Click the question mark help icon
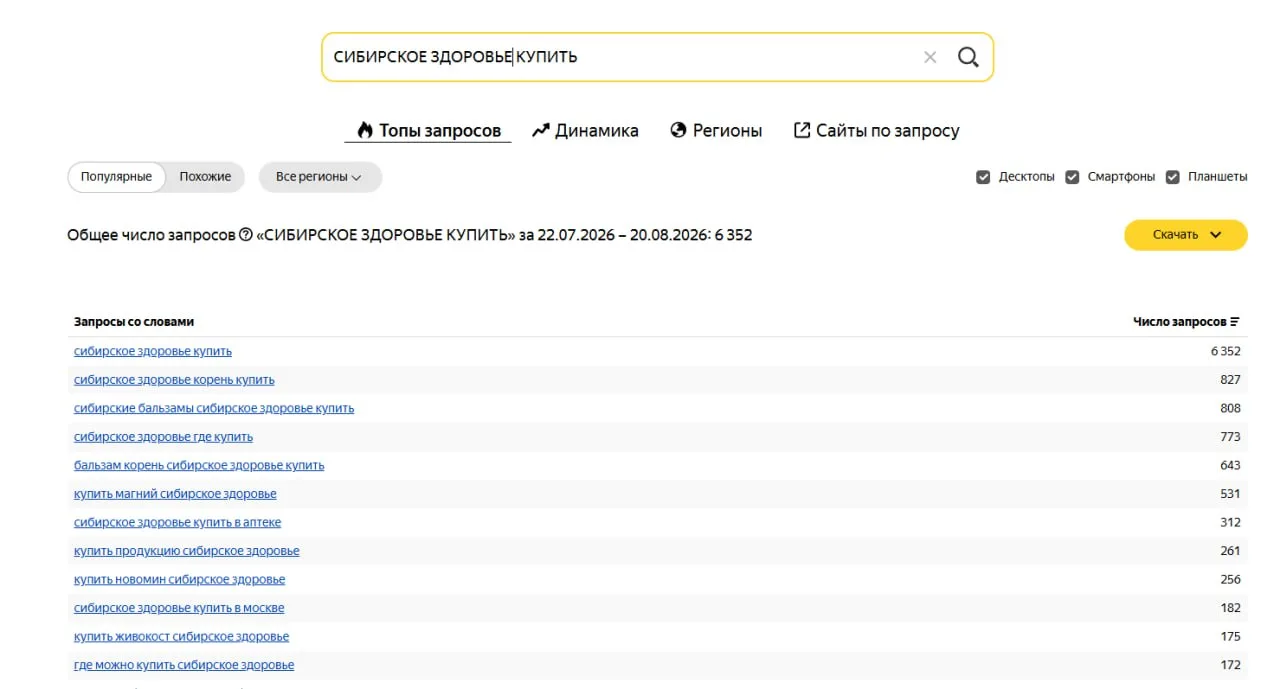The height and width of the screenshot is (689, 1280). tap(246, 235)
